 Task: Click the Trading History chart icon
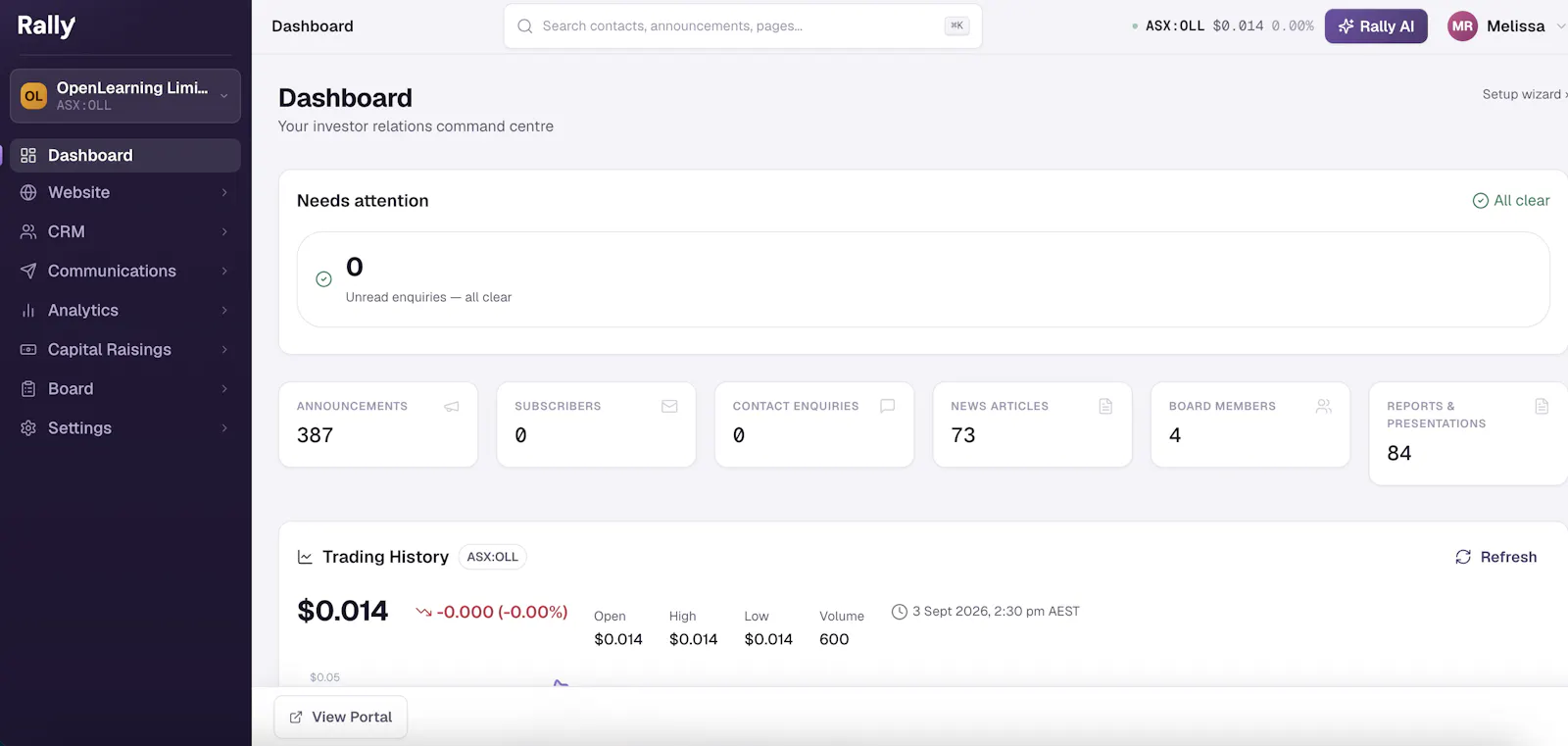(x=305, y=557)
